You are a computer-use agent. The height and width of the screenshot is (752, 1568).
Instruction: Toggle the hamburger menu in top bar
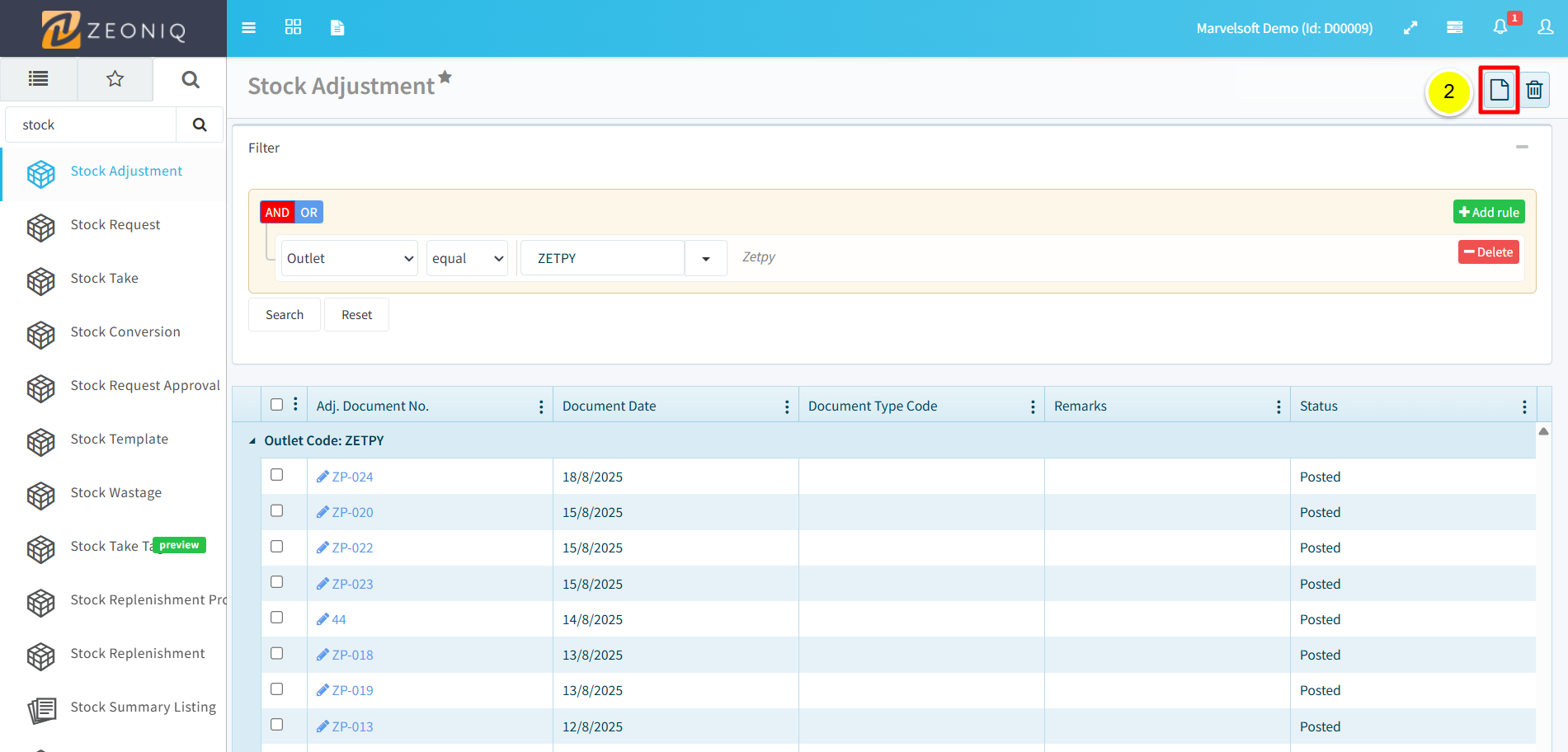[x=248, y=28]
